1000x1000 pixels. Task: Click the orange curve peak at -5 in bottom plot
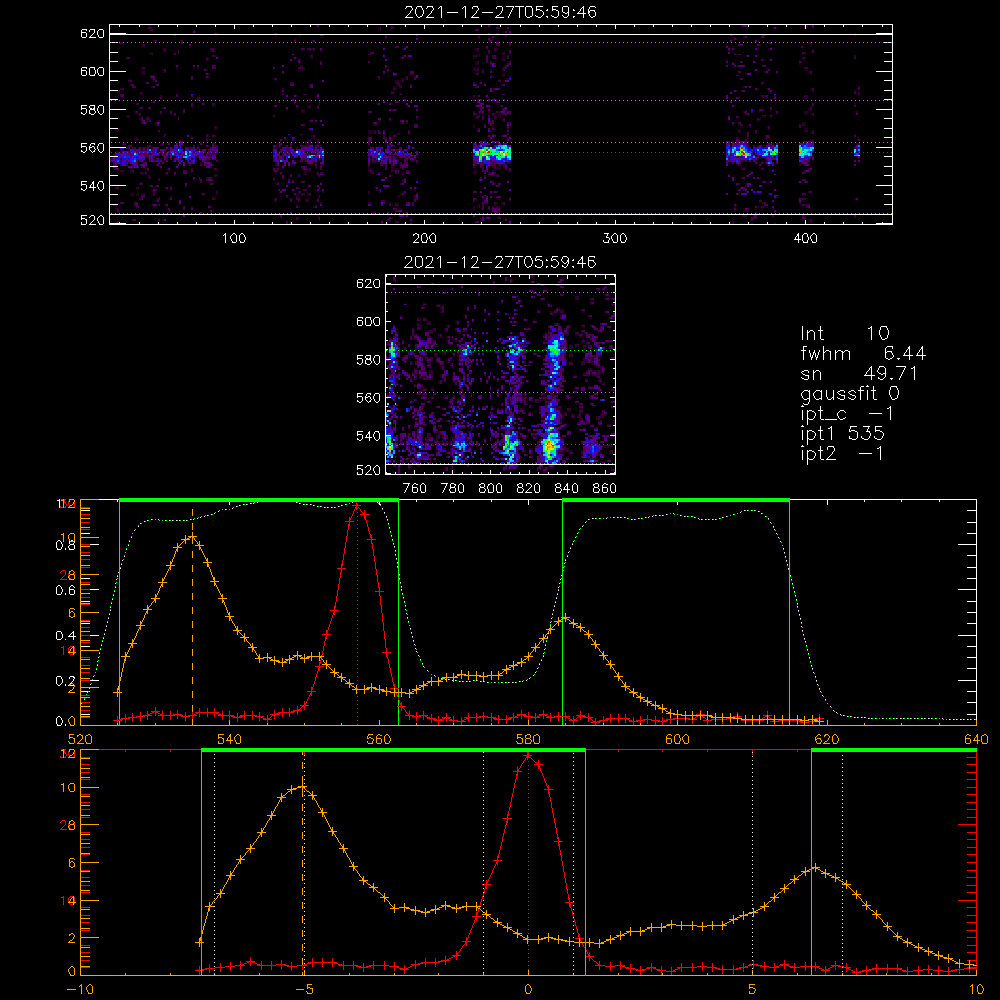(303, 788)
